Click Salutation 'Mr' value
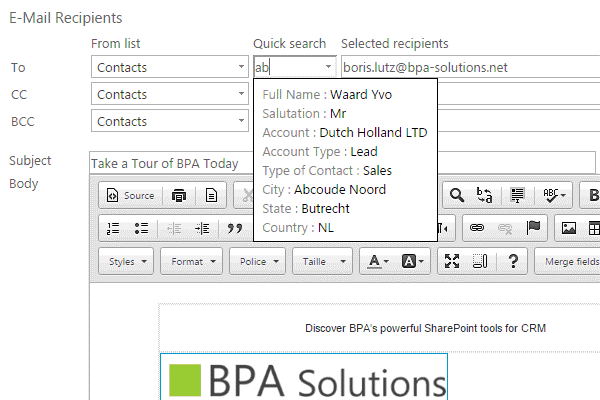 tap(338, 114)
